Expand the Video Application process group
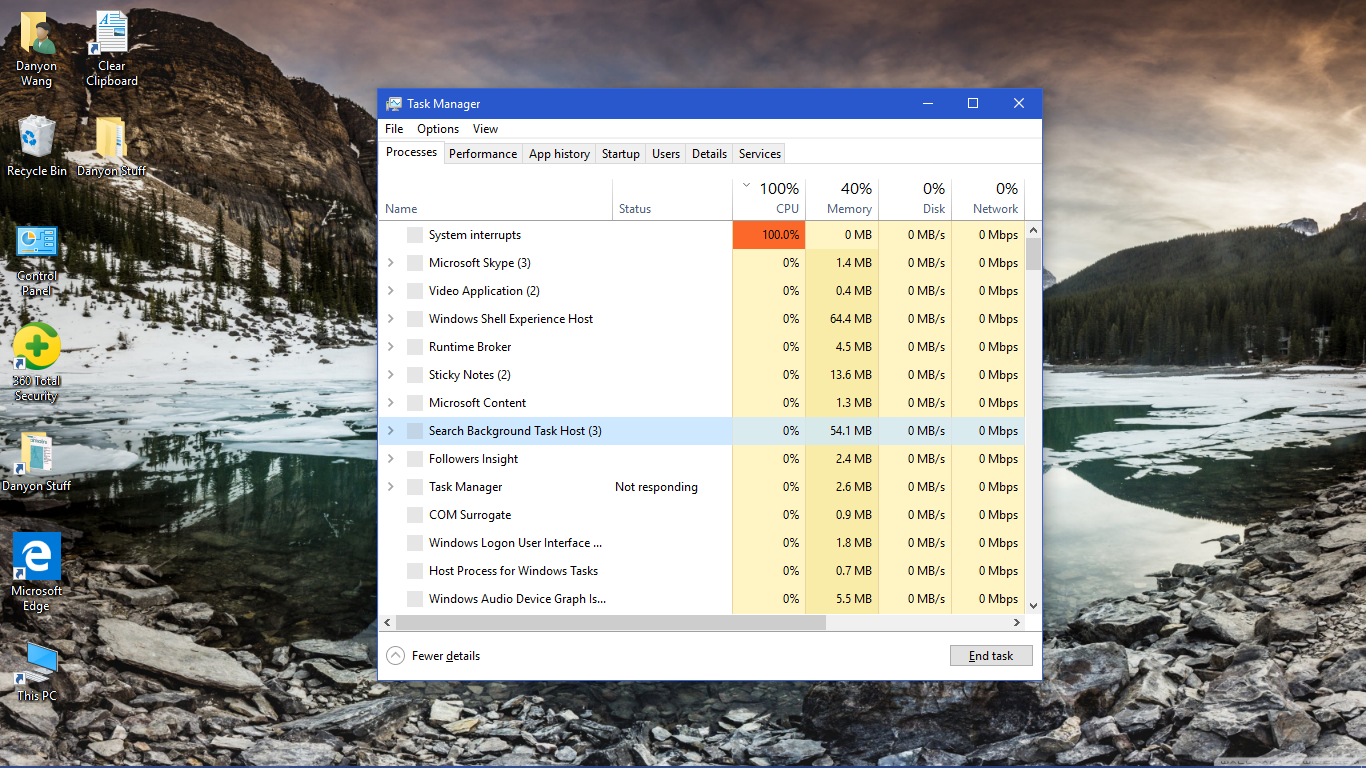Viewport: 1366px width, 768px height. [x=391, y=291]
